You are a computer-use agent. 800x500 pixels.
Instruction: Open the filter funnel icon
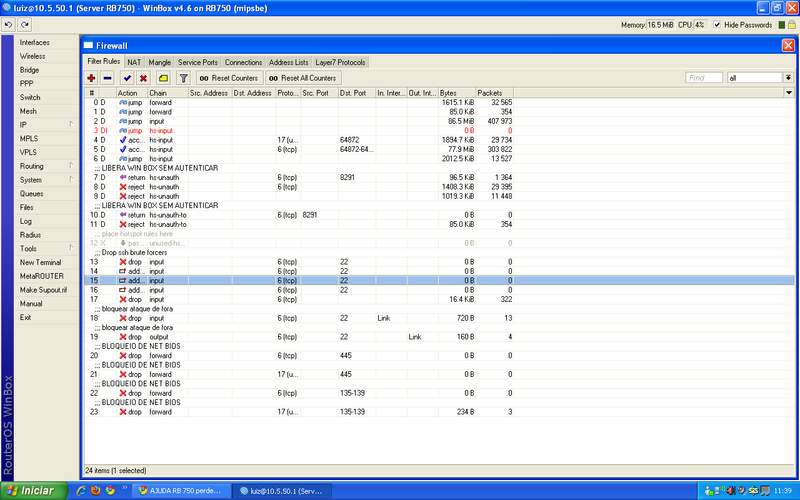pyautogui.click(x=183, y=77)
